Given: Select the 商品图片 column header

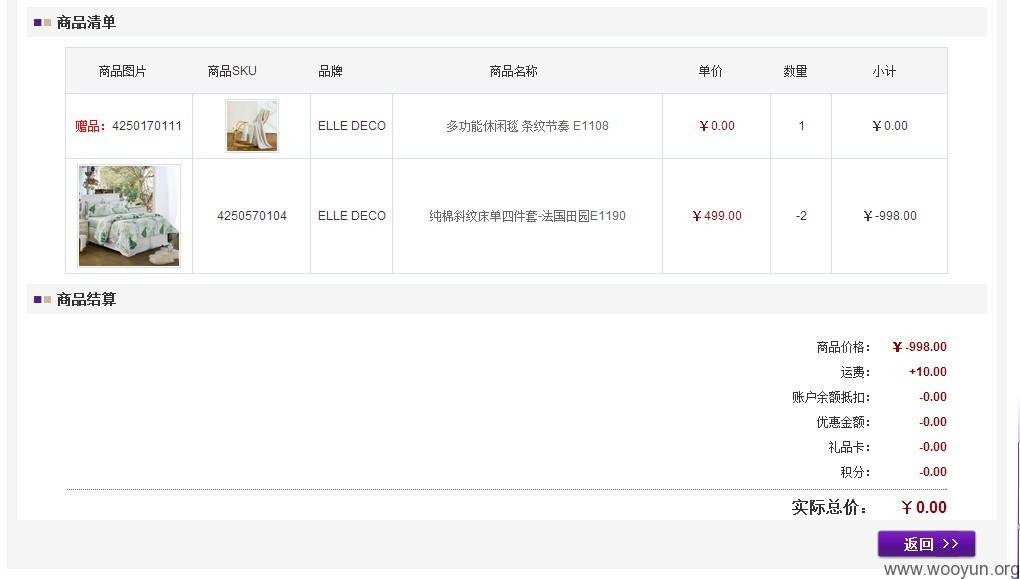Looking at the screenshot, I should tap(122, 71).
